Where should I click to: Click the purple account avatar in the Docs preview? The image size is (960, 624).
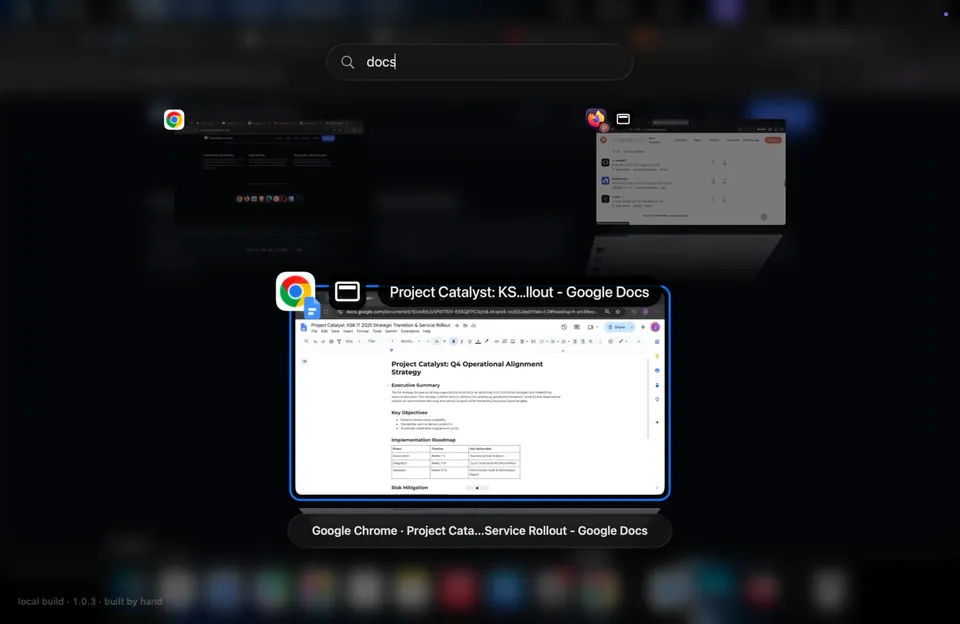pyautogui.click(x=655, y=327)
